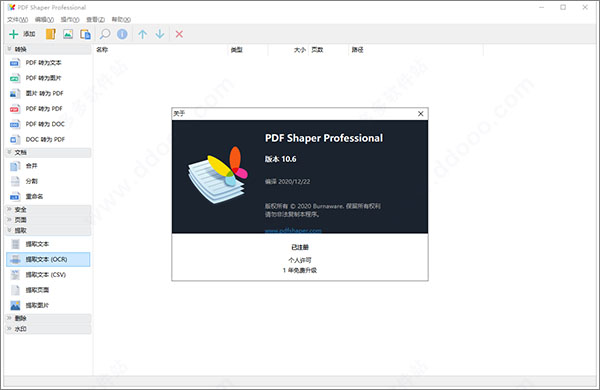
Task: Click the orange folder icon in toolbar
Action: [x=51, y=34]
